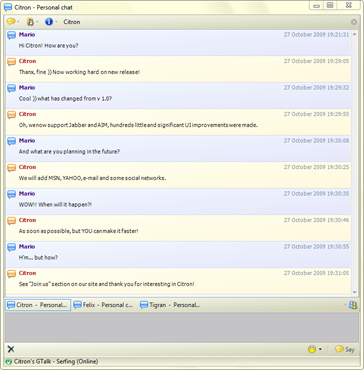The width and height of the screenshot is (364, 370).
Task: Open the smiley emoticon picker
Action: click(x=312, y=349)
